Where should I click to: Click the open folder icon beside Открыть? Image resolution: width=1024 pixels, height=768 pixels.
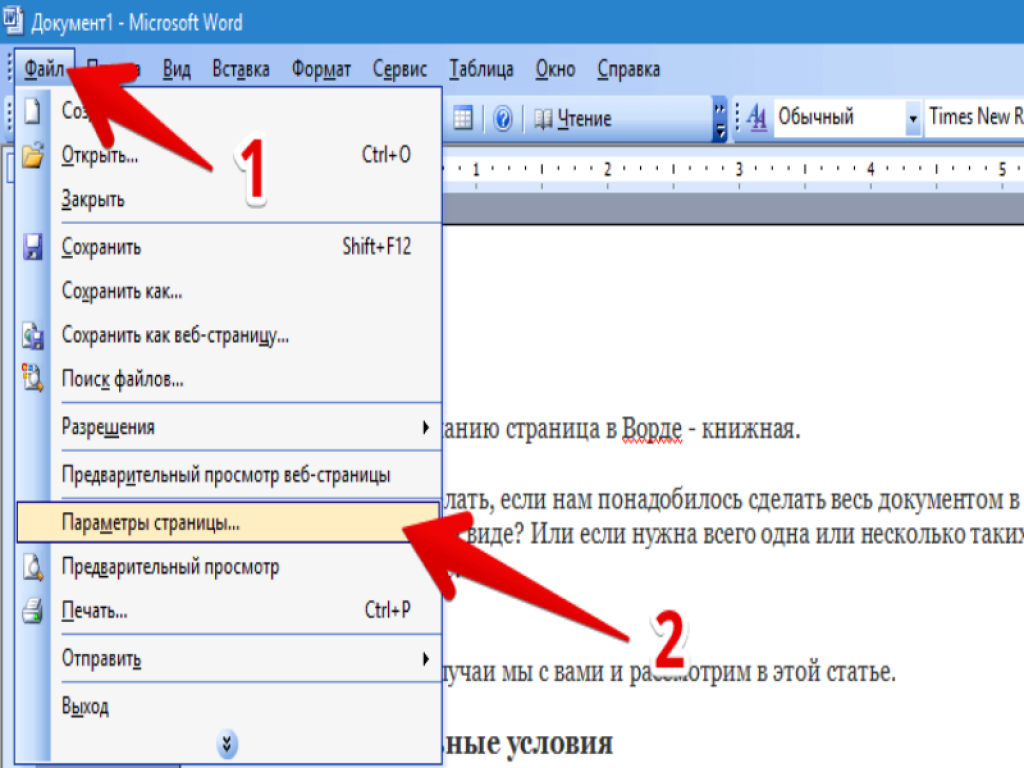pyautogui.click(x=32, y=155)
